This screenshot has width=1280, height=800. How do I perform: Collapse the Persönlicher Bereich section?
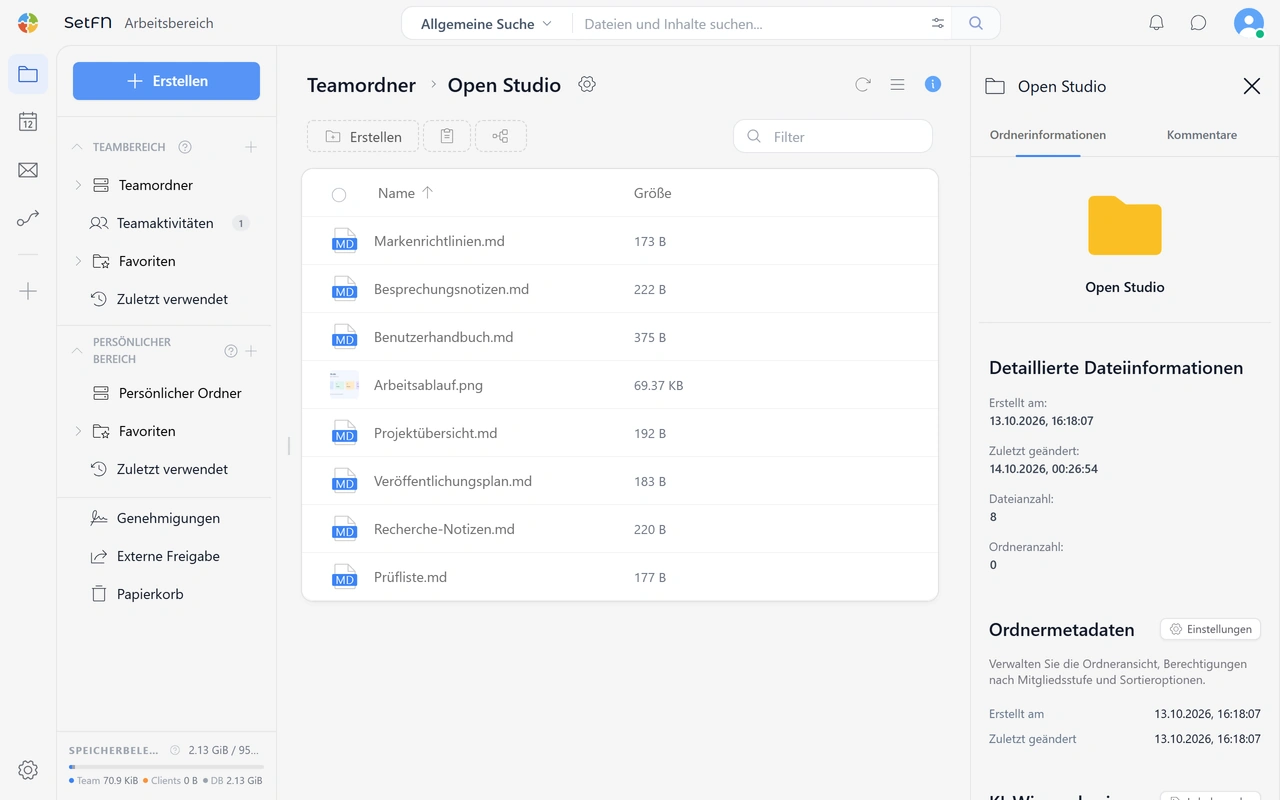click(77, 351)
